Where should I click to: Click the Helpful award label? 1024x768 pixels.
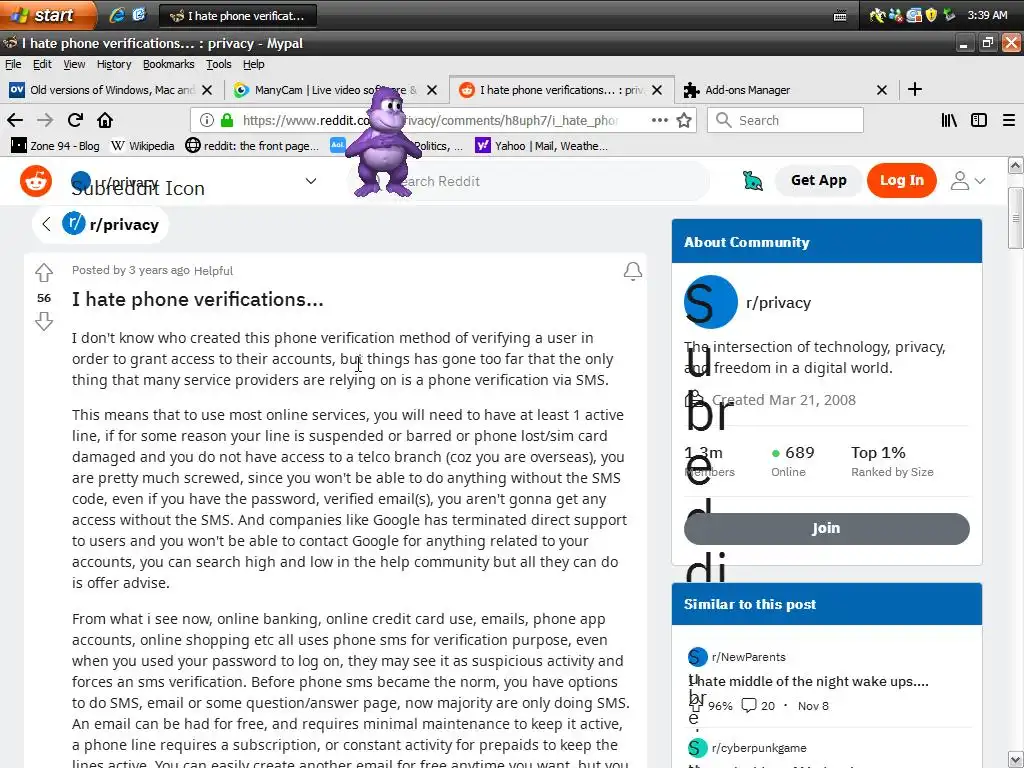click(x=213, y=270)
